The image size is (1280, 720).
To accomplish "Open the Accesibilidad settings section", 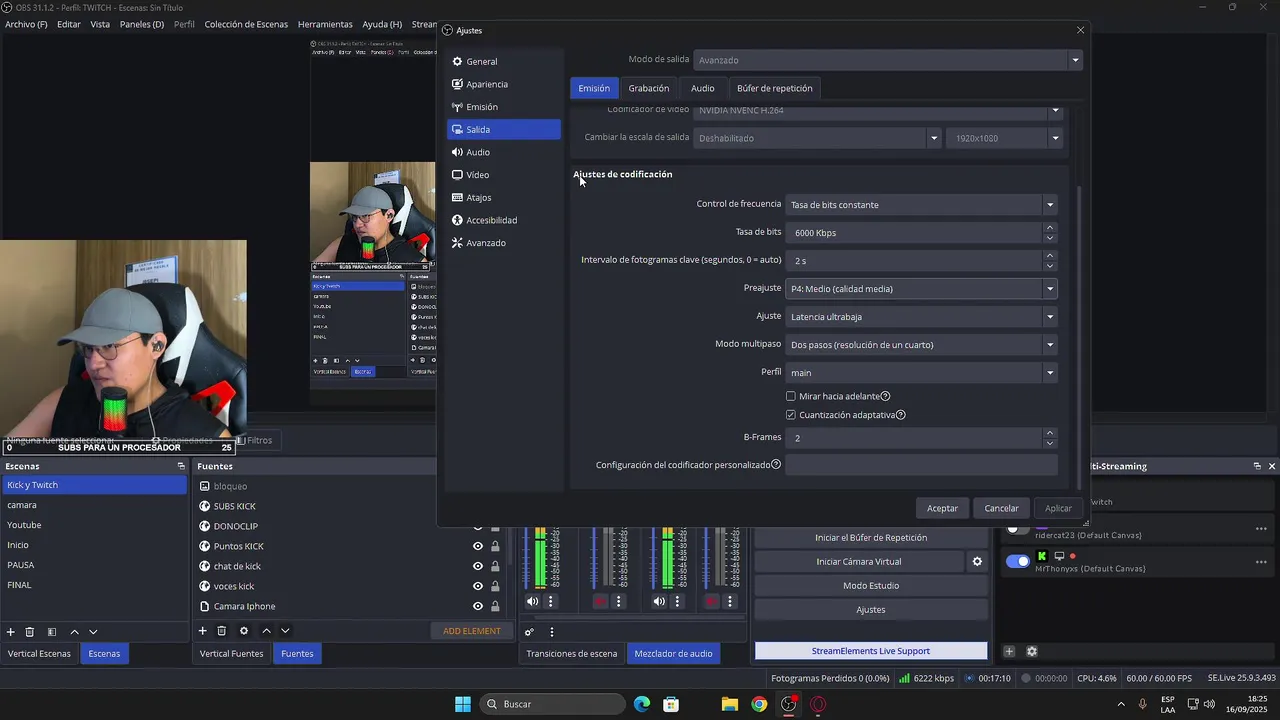I will (504, 220).
